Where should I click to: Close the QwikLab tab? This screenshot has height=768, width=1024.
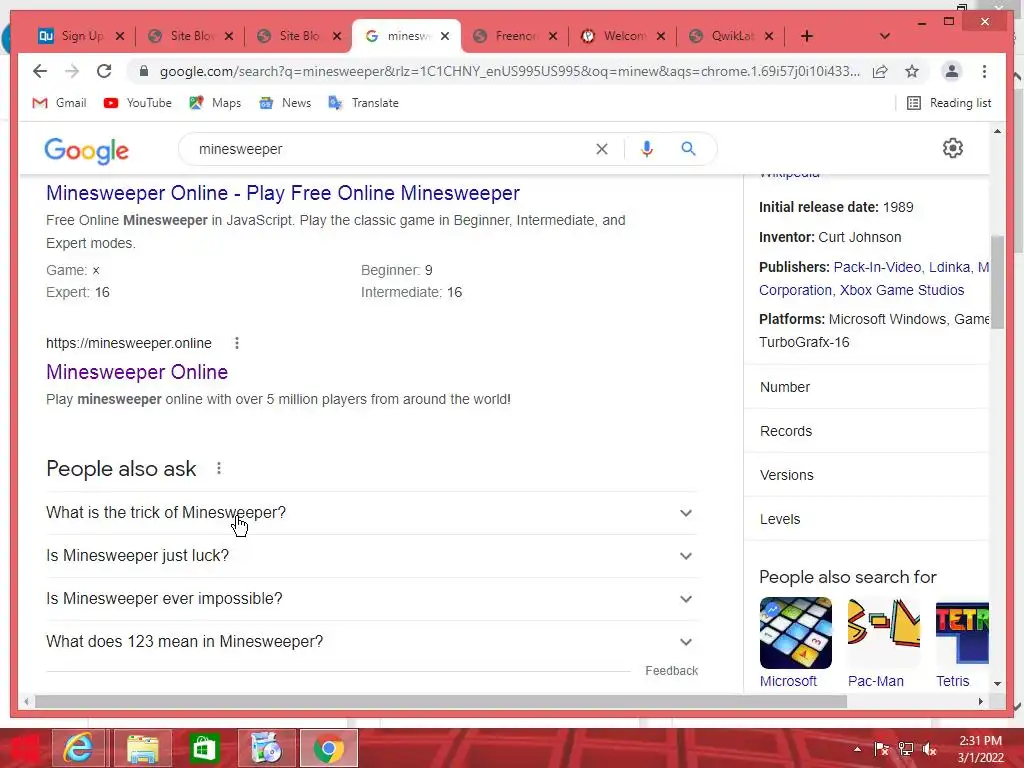click(x=769, y=36)
